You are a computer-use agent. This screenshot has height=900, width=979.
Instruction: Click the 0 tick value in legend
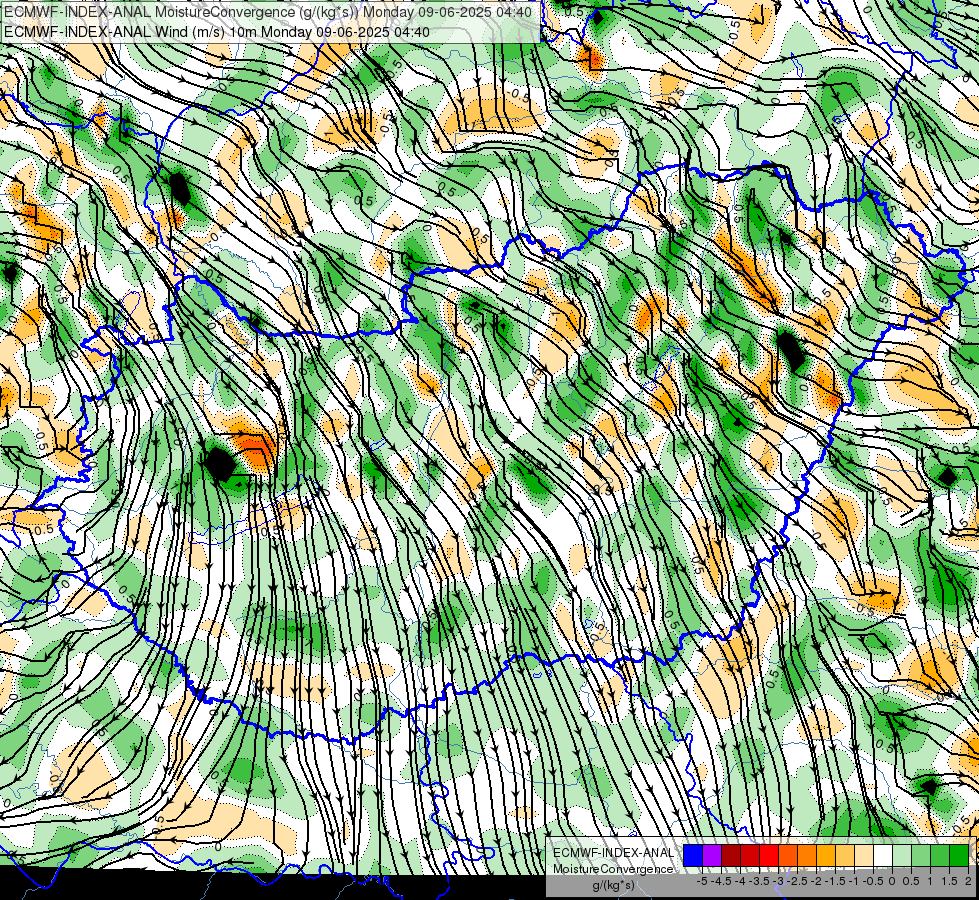coord(892,881)
